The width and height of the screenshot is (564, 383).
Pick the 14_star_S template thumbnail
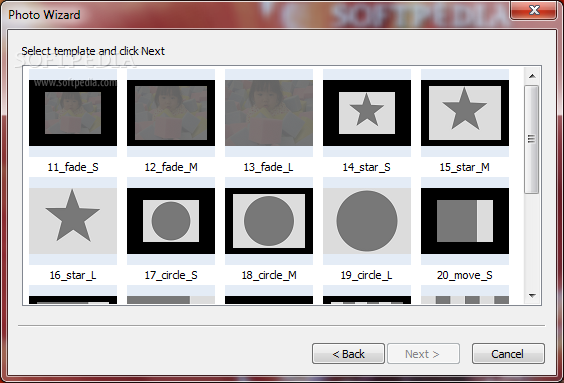click(x=367, y=113)
